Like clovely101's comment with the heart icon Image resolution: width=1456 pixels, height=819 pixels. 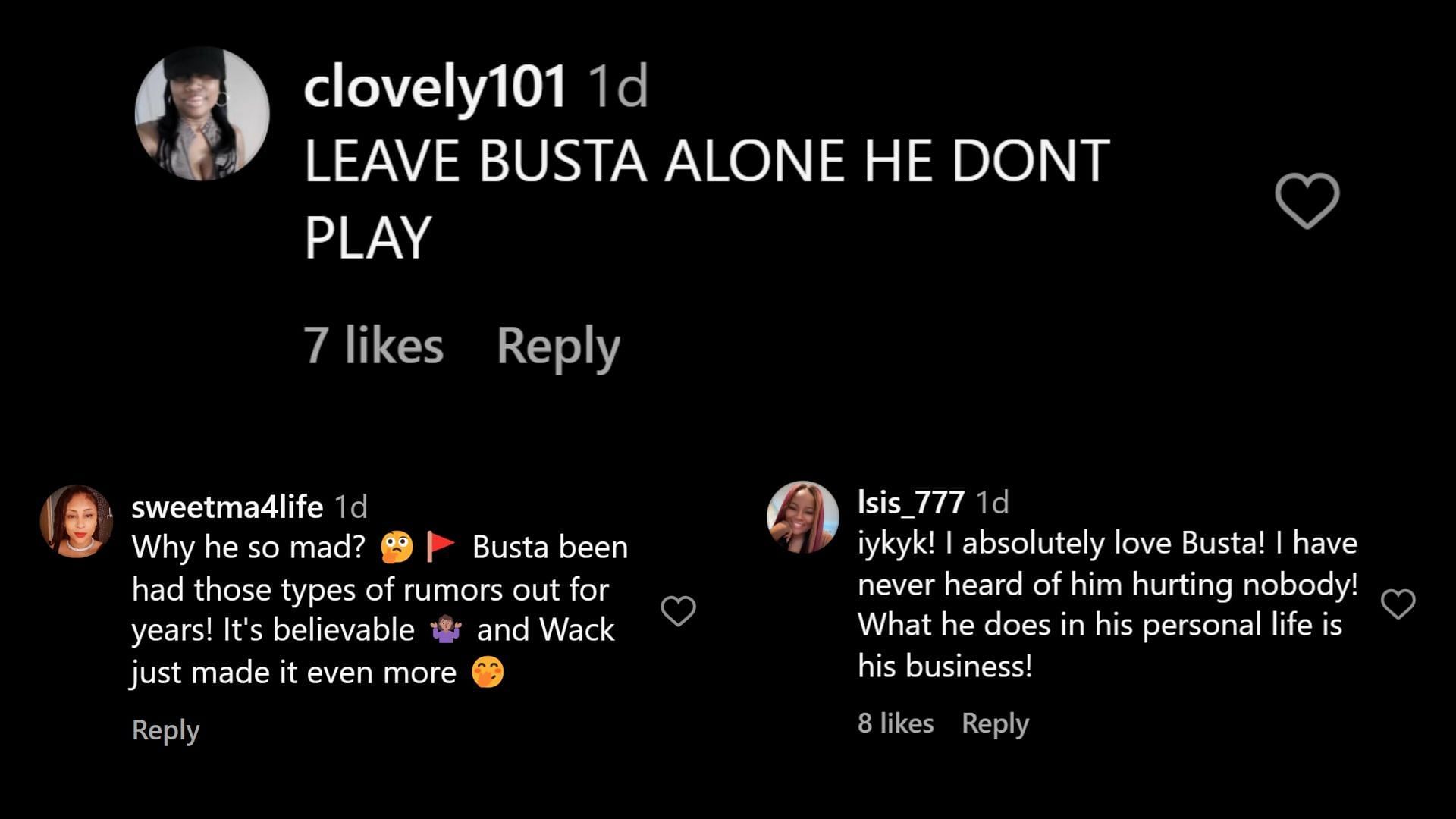tap(1307, 200)
